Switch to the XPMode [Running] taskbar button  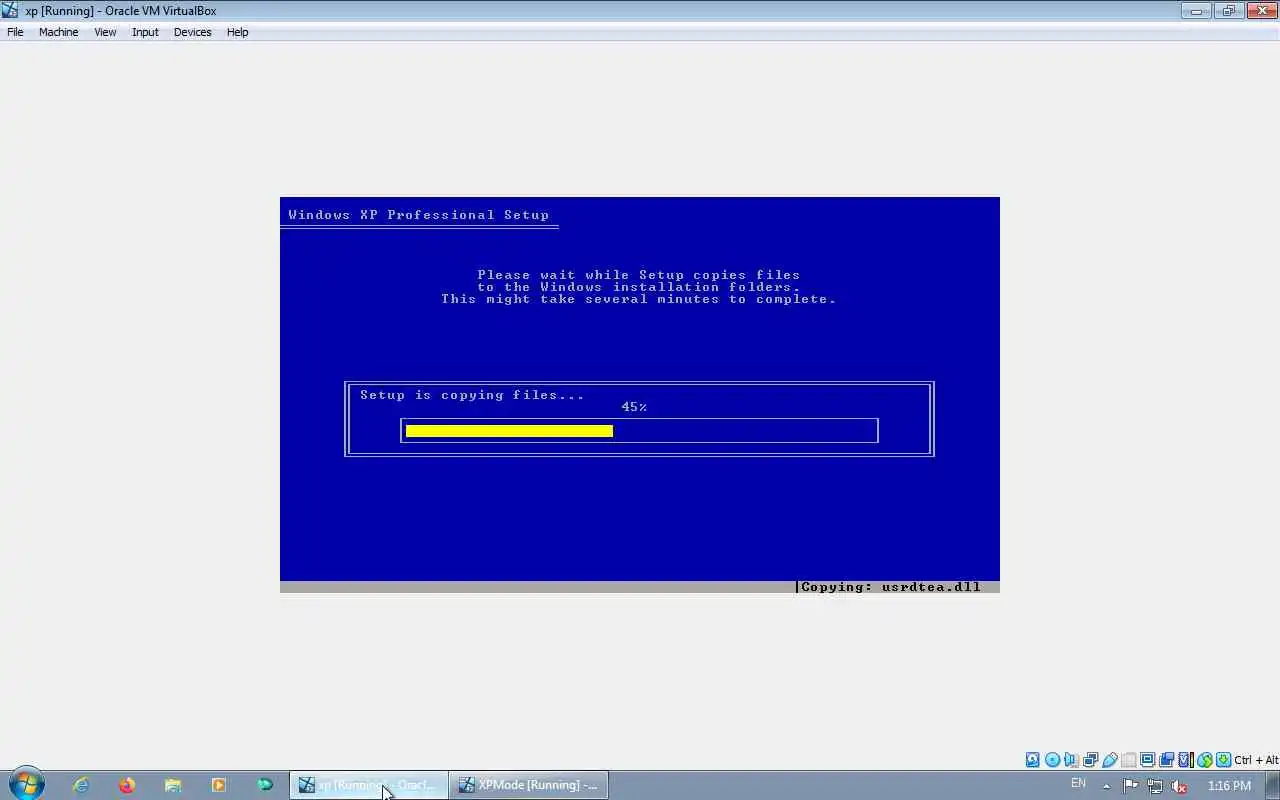(528, 785)
